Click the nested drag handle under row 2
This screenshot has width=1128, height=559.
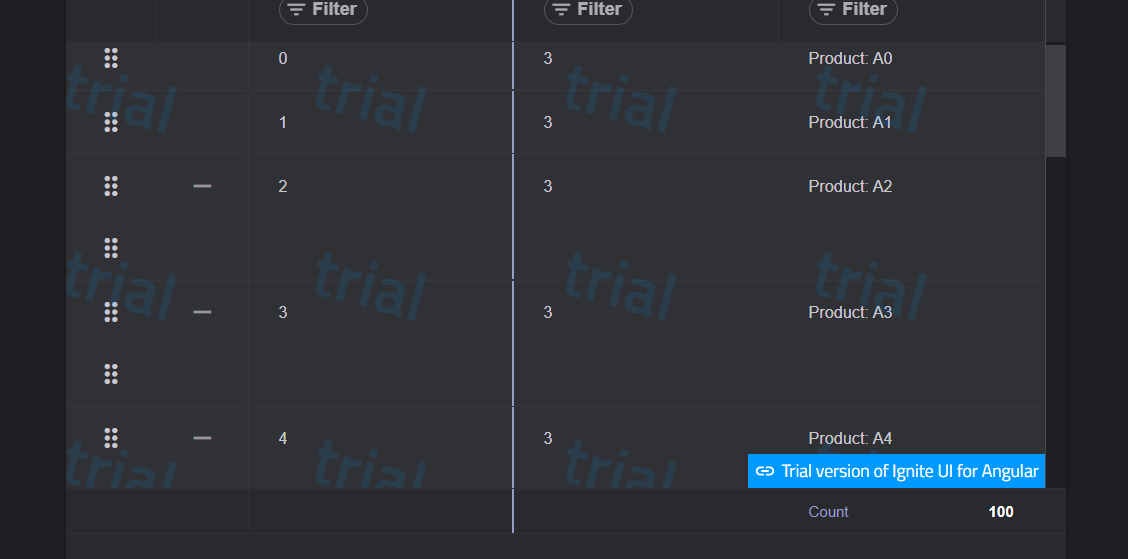pos(111,248)
